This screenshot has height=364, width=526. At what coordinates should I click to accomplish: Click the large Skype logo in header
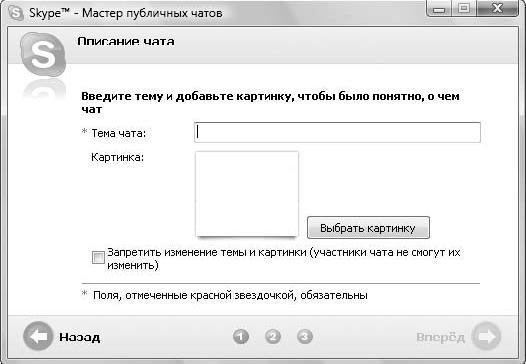[x=43, y=54]
